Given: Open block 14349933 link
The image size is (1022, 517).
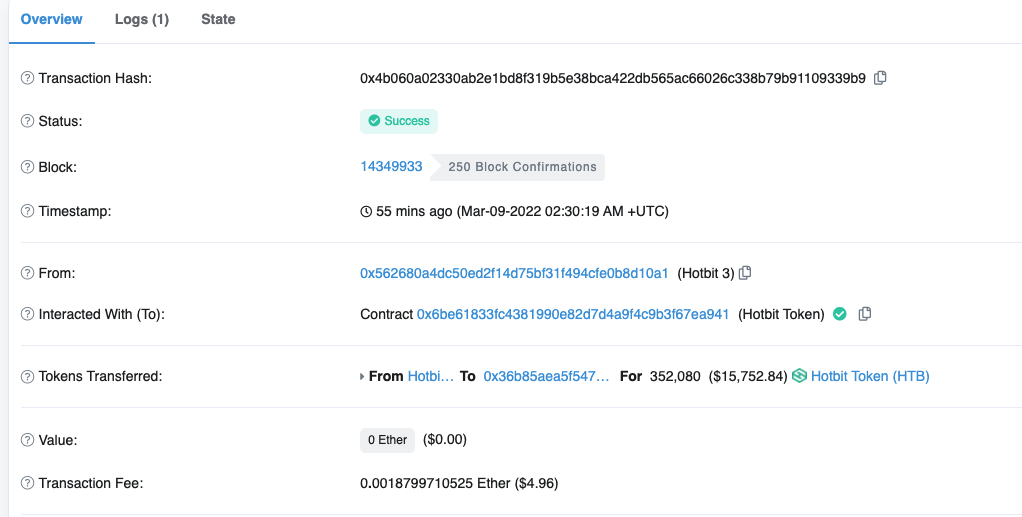Looking at the screenshot, I should click(391, 166).
